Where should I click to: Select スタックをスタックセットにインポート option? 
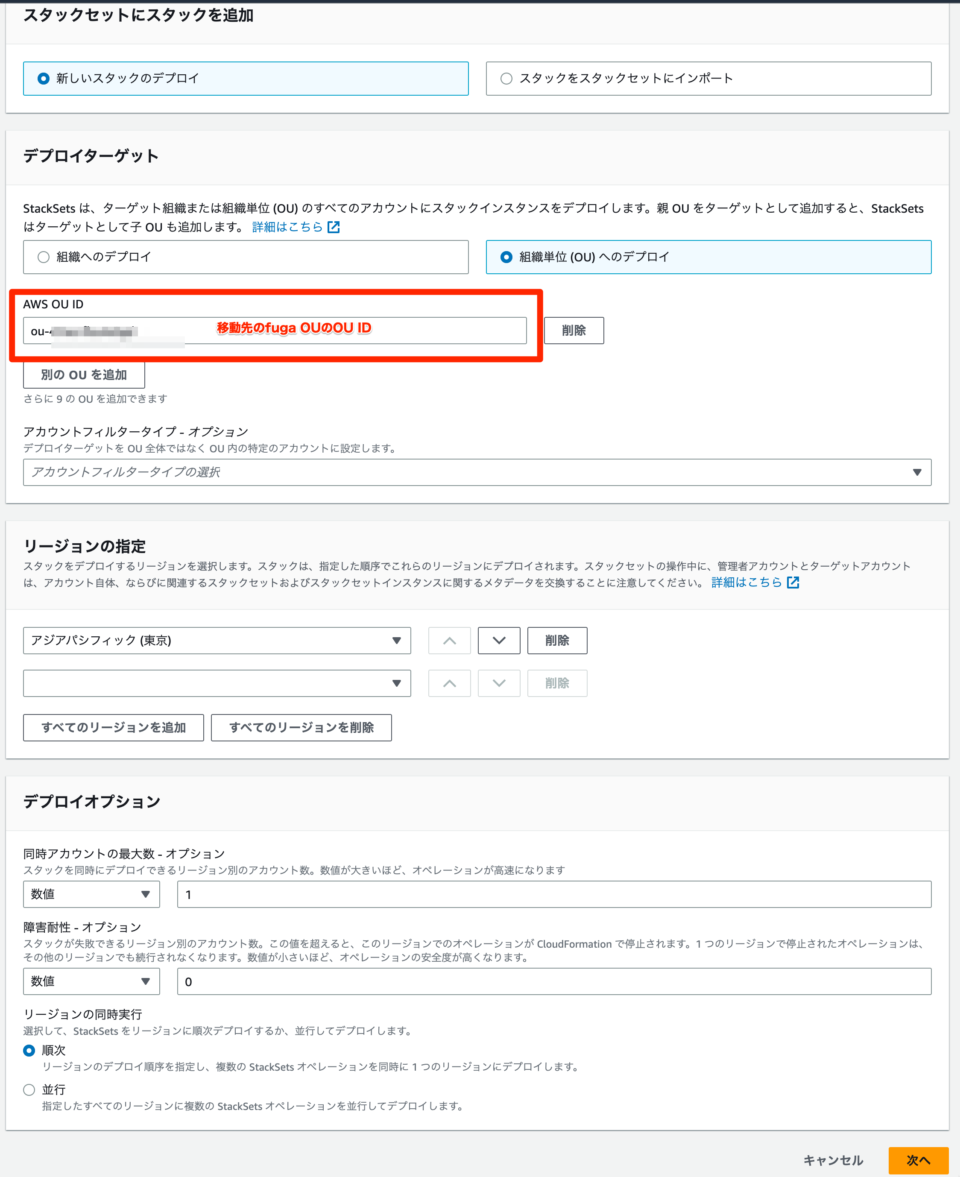tap(507, 78)
